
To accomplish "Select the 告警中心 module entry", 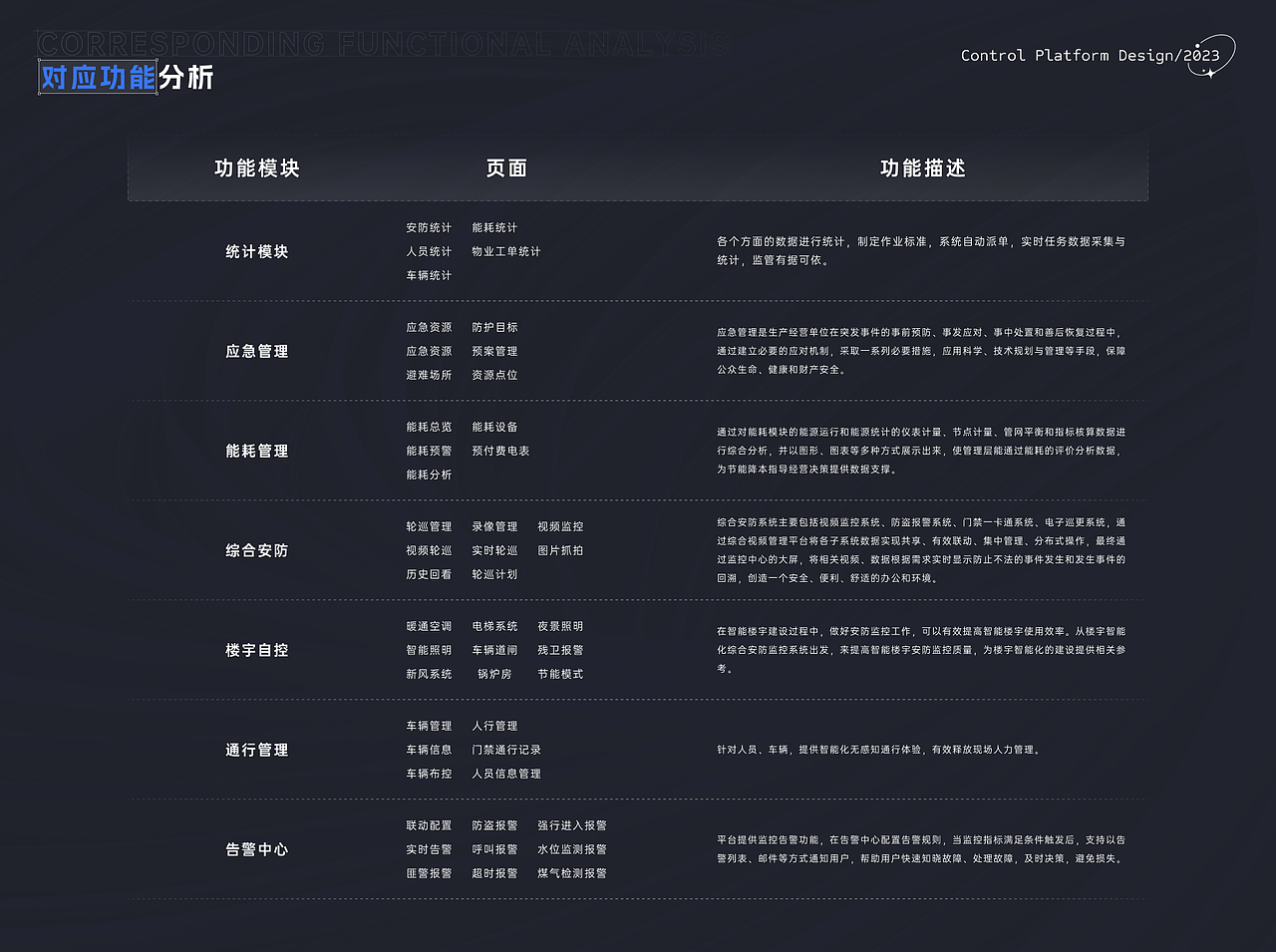I will [256, 849].
